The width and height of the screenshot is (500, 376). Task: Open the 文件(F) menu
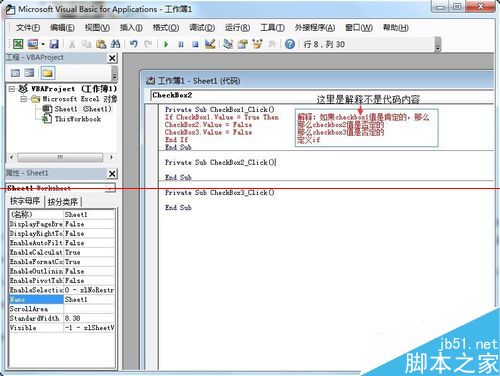click(28, 28)
